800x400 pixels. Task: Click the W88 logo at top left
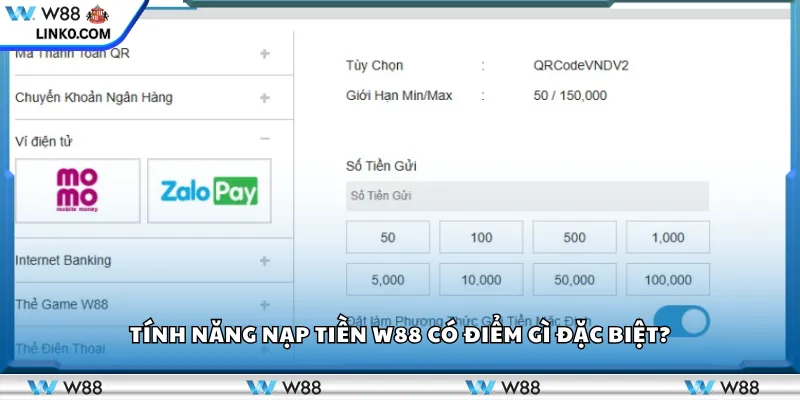[62, 15]
